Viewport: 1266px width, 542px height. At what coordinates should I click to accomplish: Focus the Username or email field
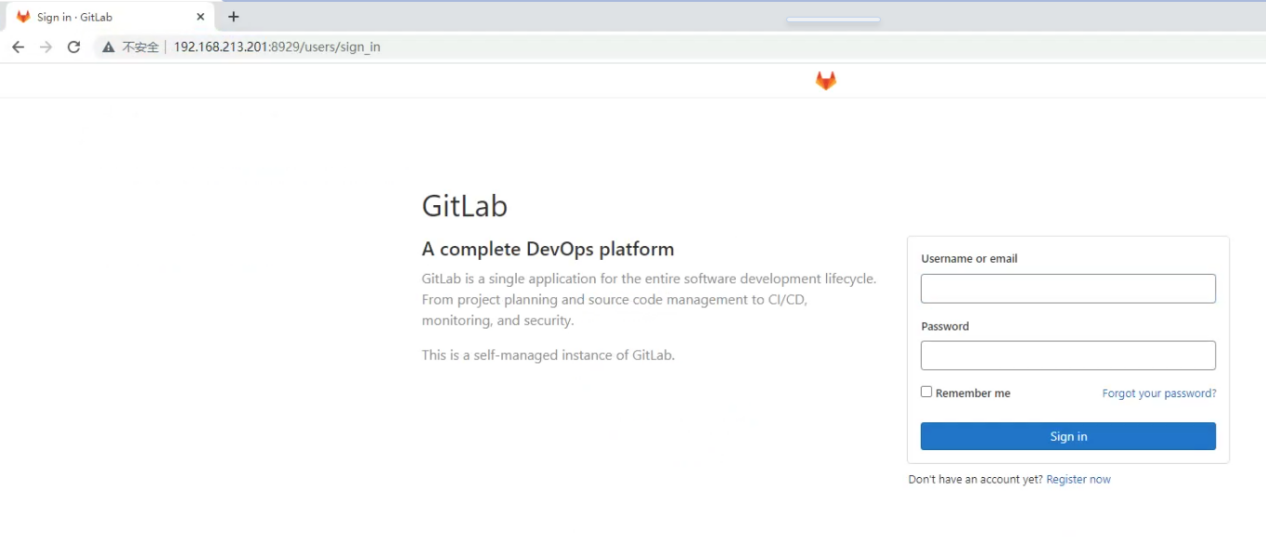1067,289
